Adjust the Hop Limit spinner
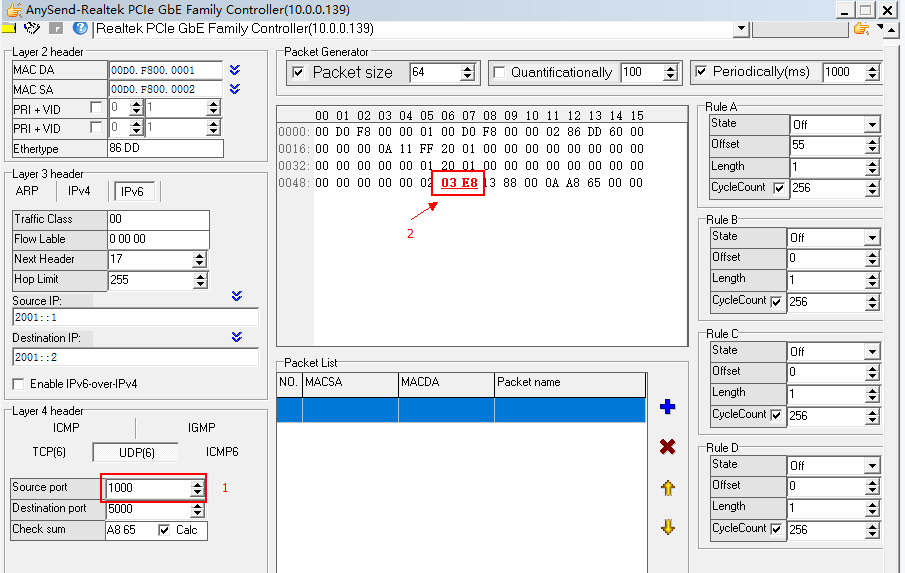Viewport: 905px width, 573px height. [x=200, y=280]
